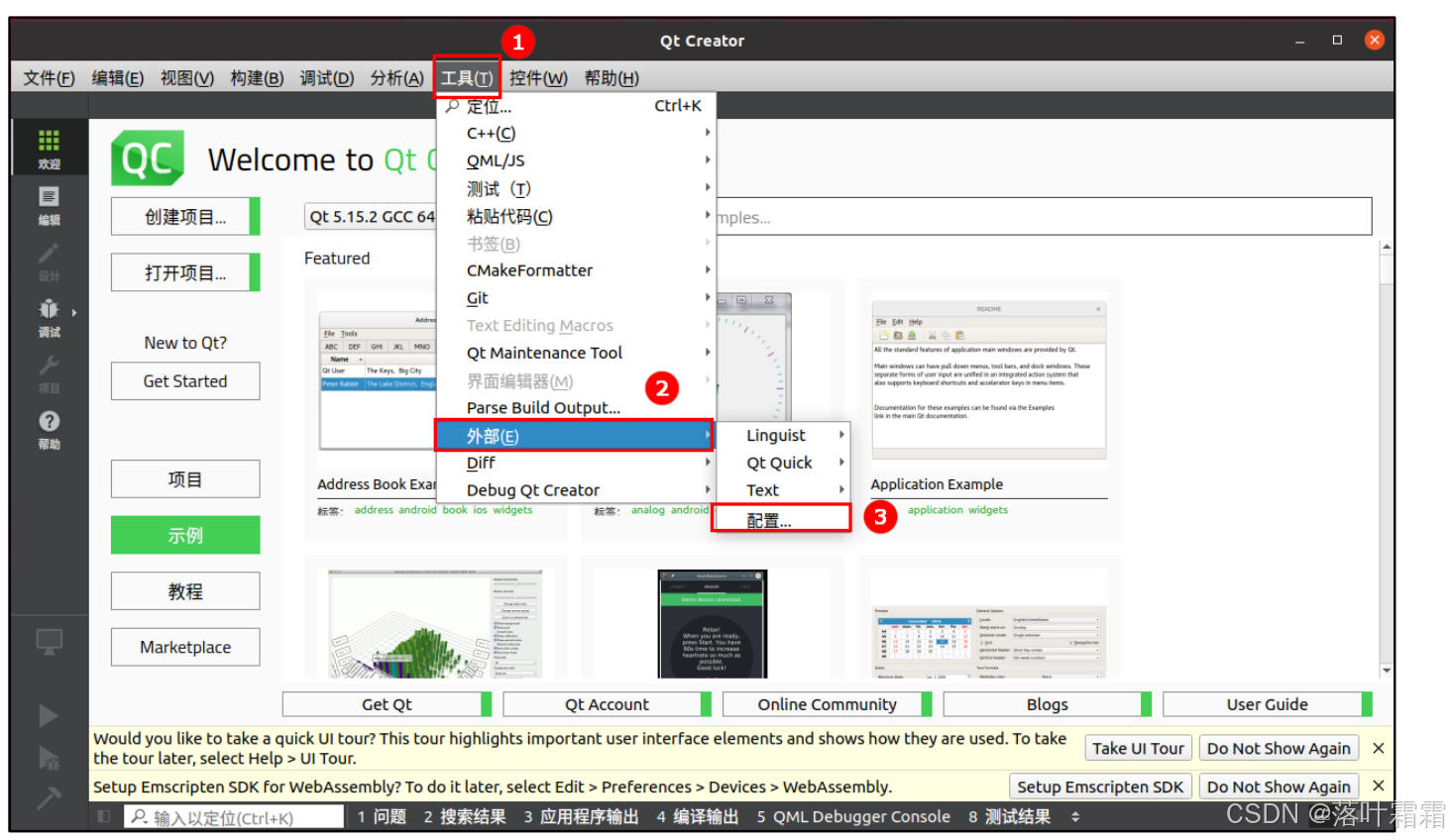Click the locator input field in status bar

235,817
